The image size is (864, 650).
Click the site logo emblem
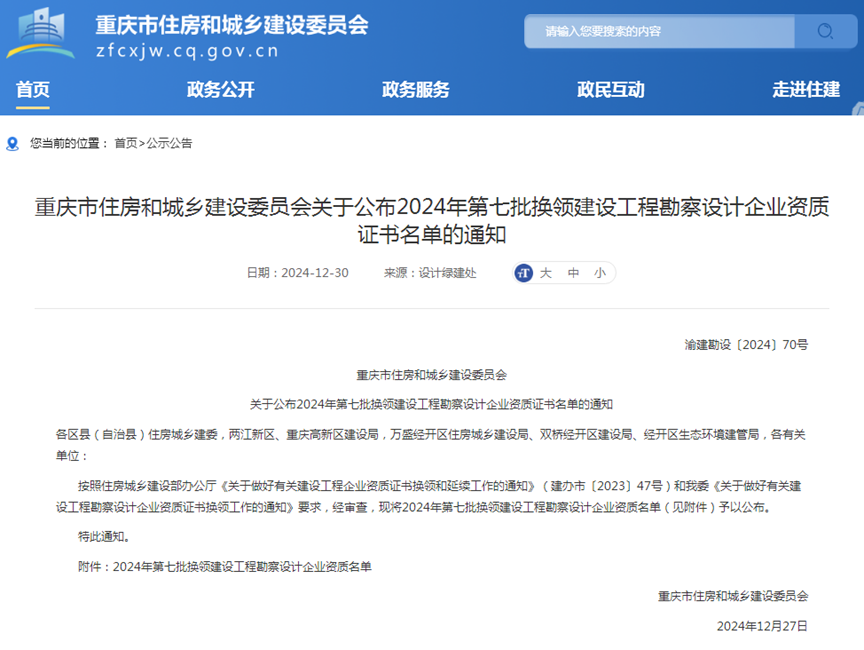(41, 34)
